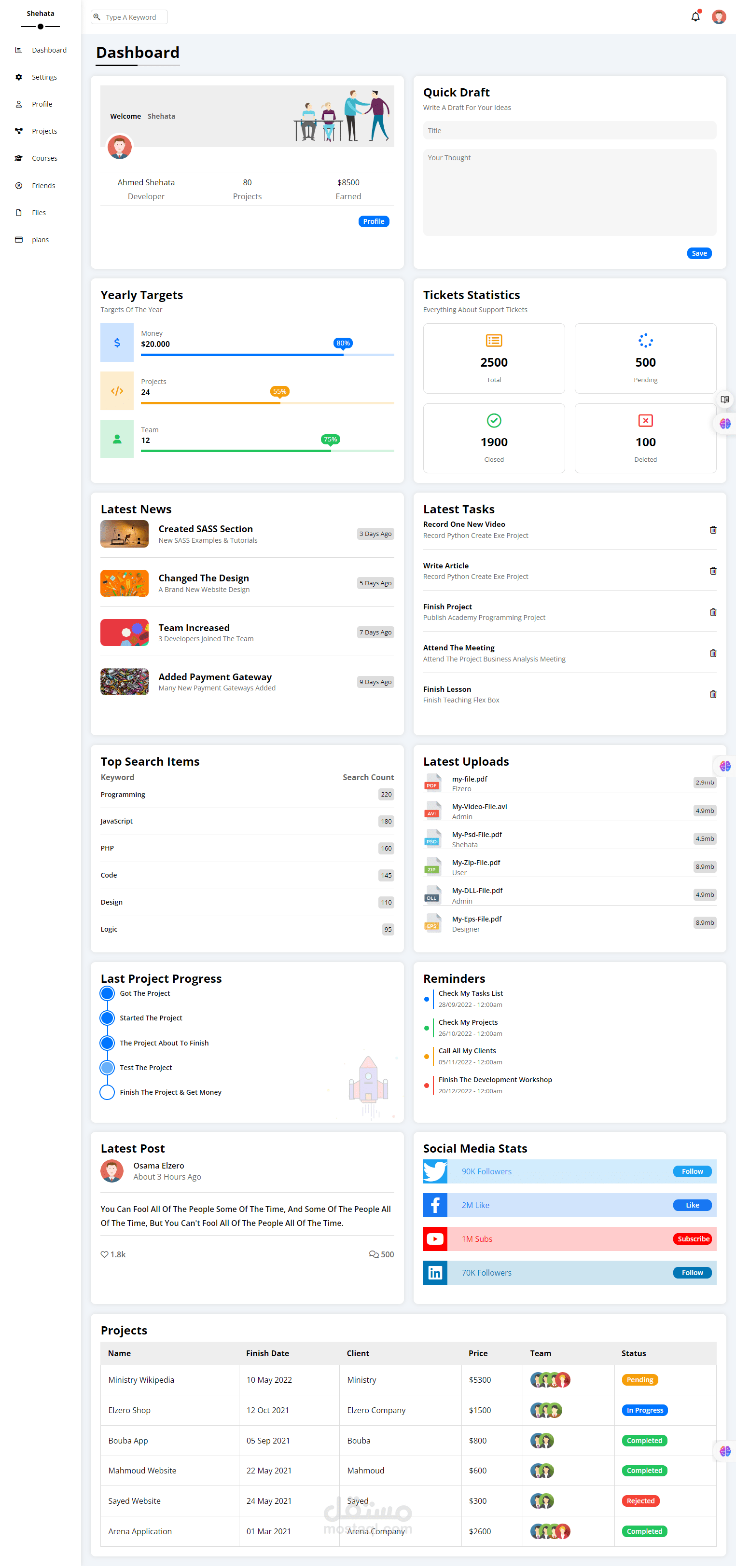This screenshot has width=736, height=1568.
Task: Click the Rejected status badge
Action: coord(640,1501)
